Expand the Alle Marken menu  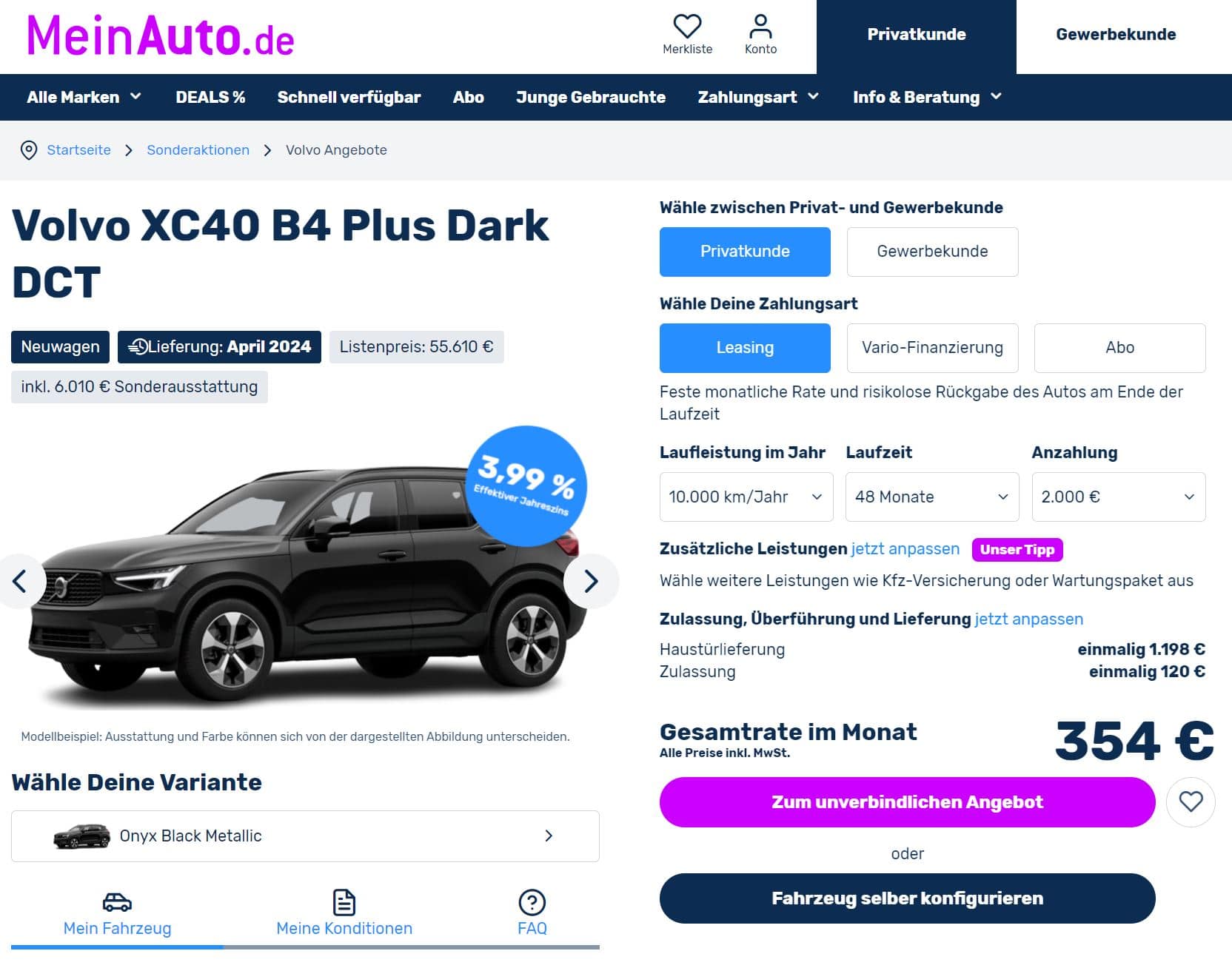coord(84,97)
